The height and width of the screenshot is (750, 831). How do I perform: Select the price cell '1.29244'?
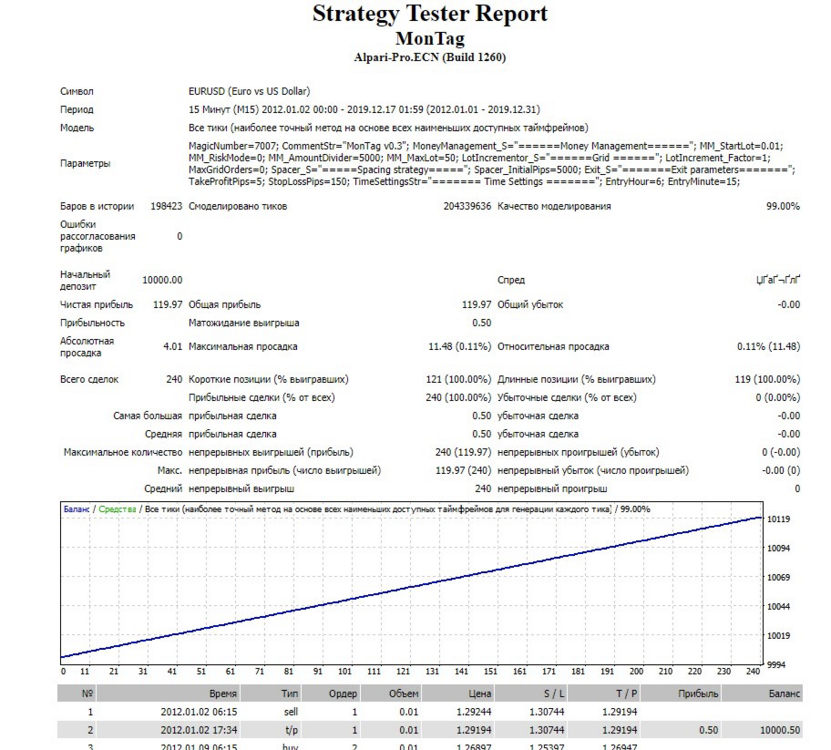click(x=474, y=712)
